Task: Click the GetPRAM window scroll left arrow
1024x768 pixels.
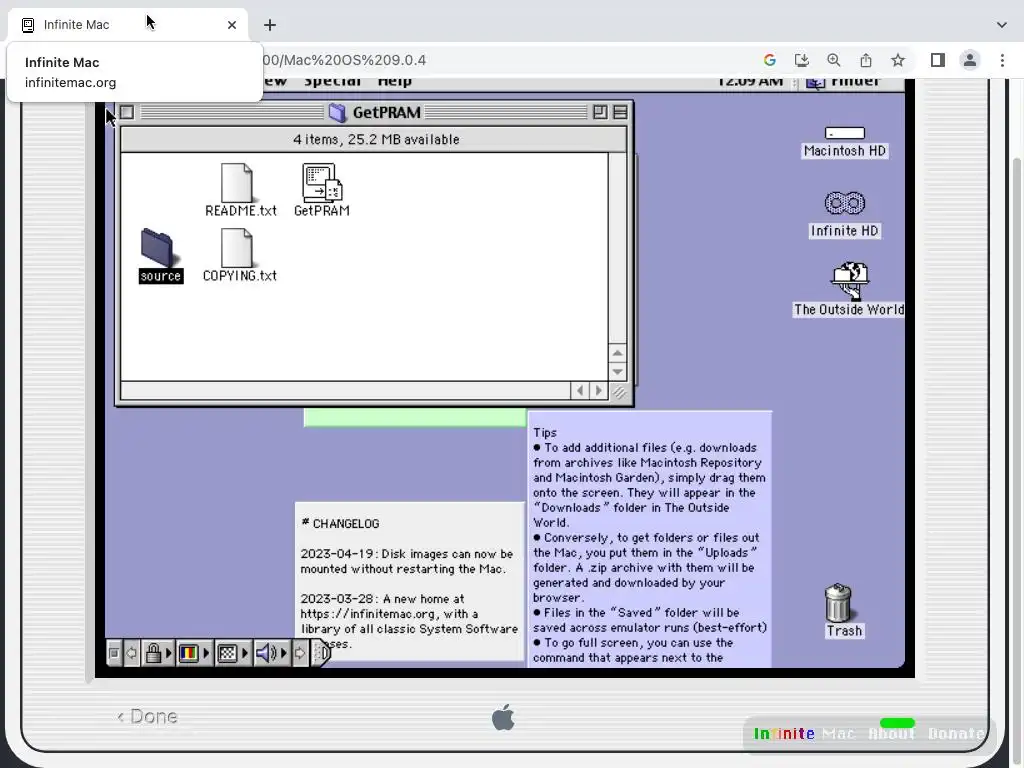Action: tap(580, 391)
